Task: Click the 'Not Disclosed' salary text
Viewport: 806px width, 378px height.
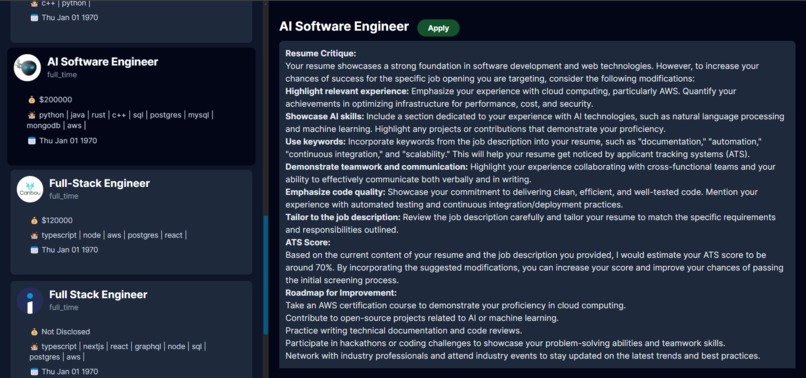Action: (66, 332)
